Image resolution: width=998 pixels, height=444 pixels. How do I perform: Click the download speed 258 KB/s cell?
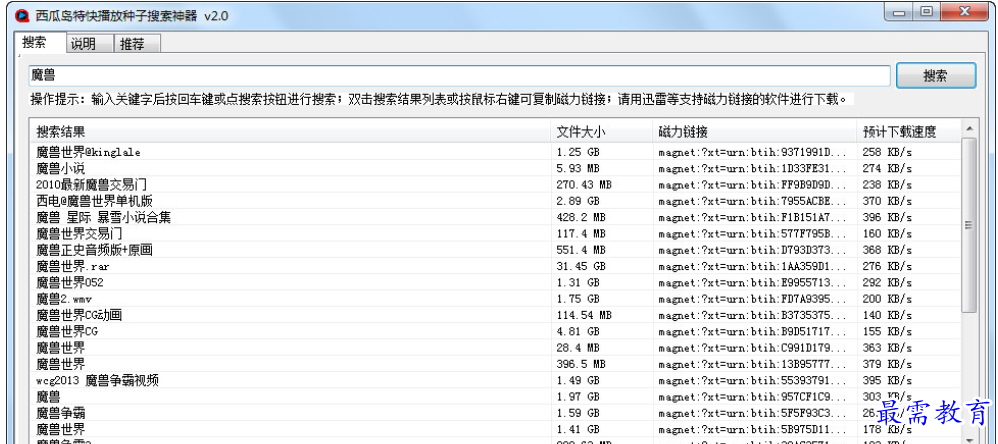pos(887,152)
